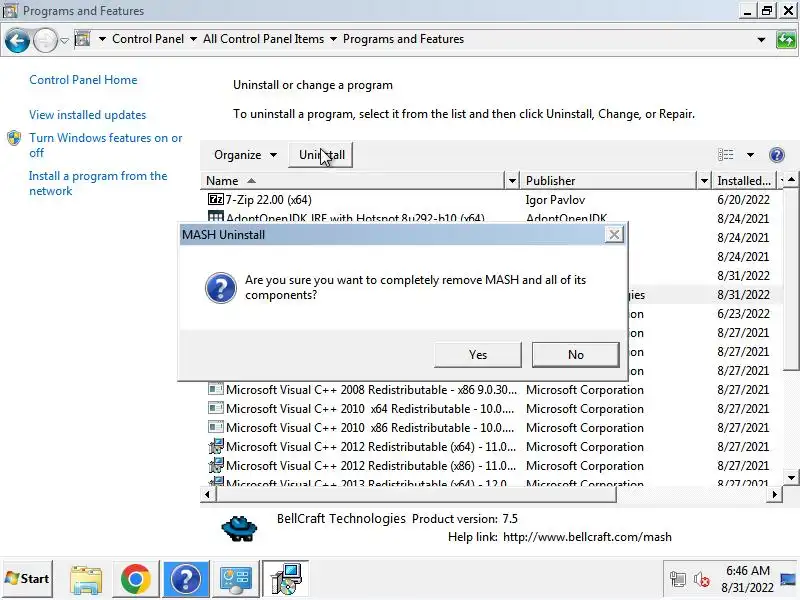Expand dropdown after All Control Panel Items
The width and height of the screenshot is (800, 600).
(x=333, y=39)
